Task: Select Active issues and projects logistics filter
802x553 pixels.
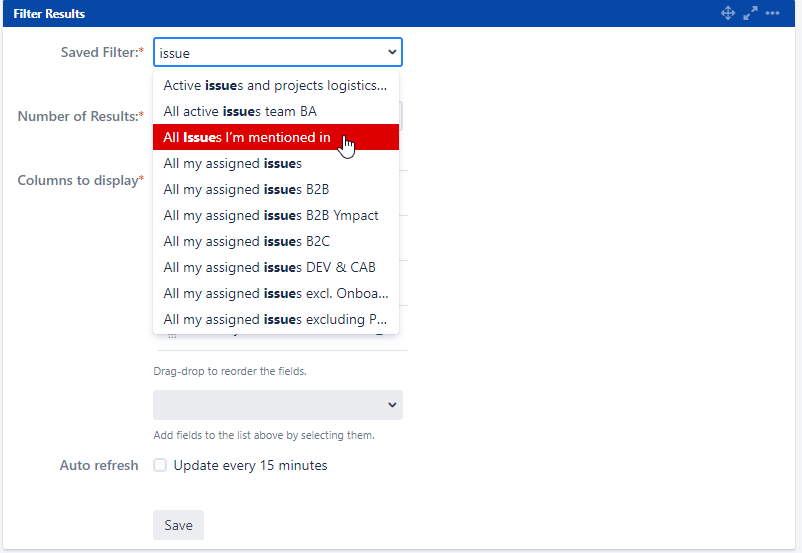Action: pos(276,85)
